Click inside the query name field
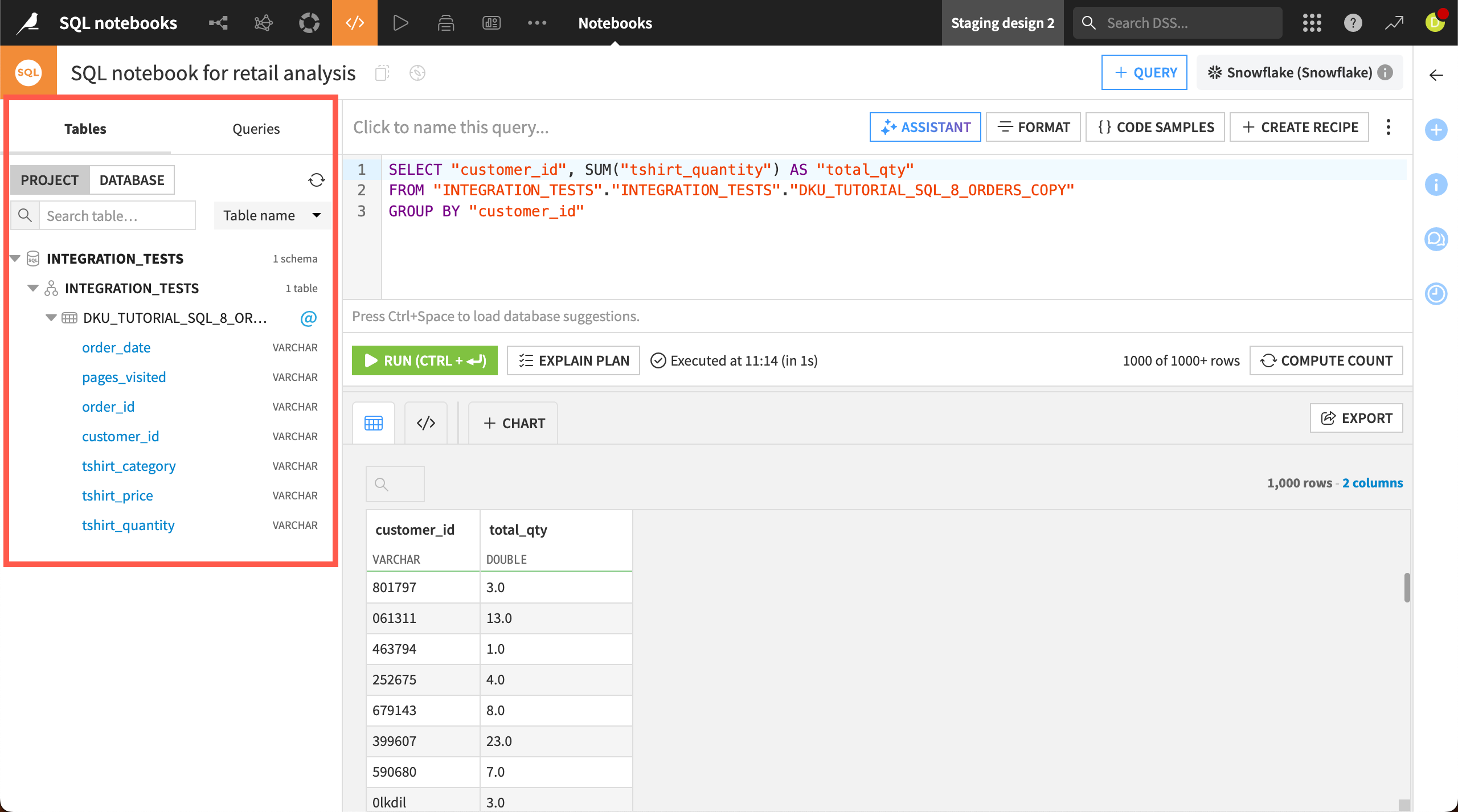The image size is (1458, 812). 451,126
